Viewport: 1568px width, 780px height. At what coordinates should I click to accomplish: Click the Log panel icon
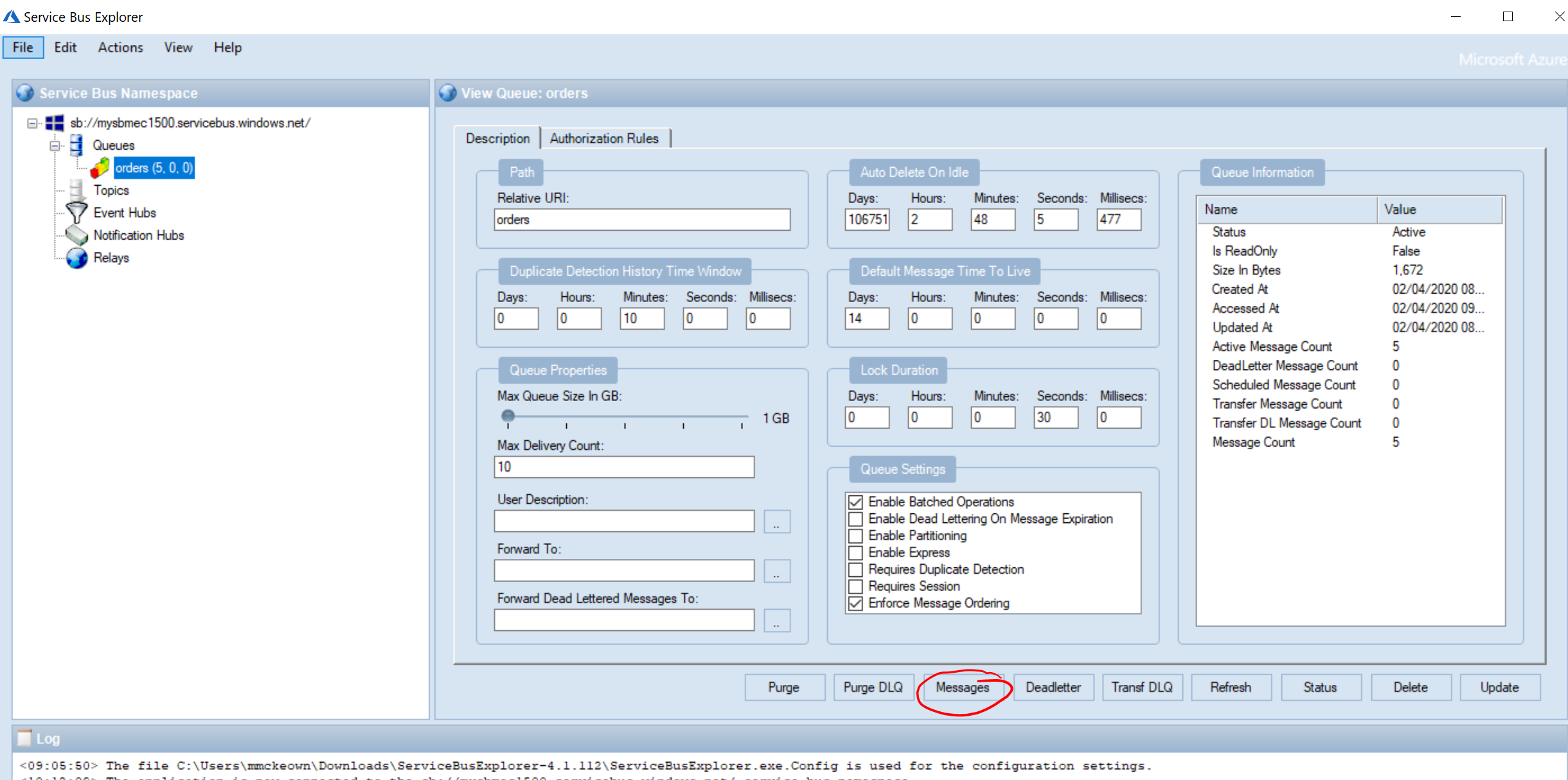click(x=24, y=738)
